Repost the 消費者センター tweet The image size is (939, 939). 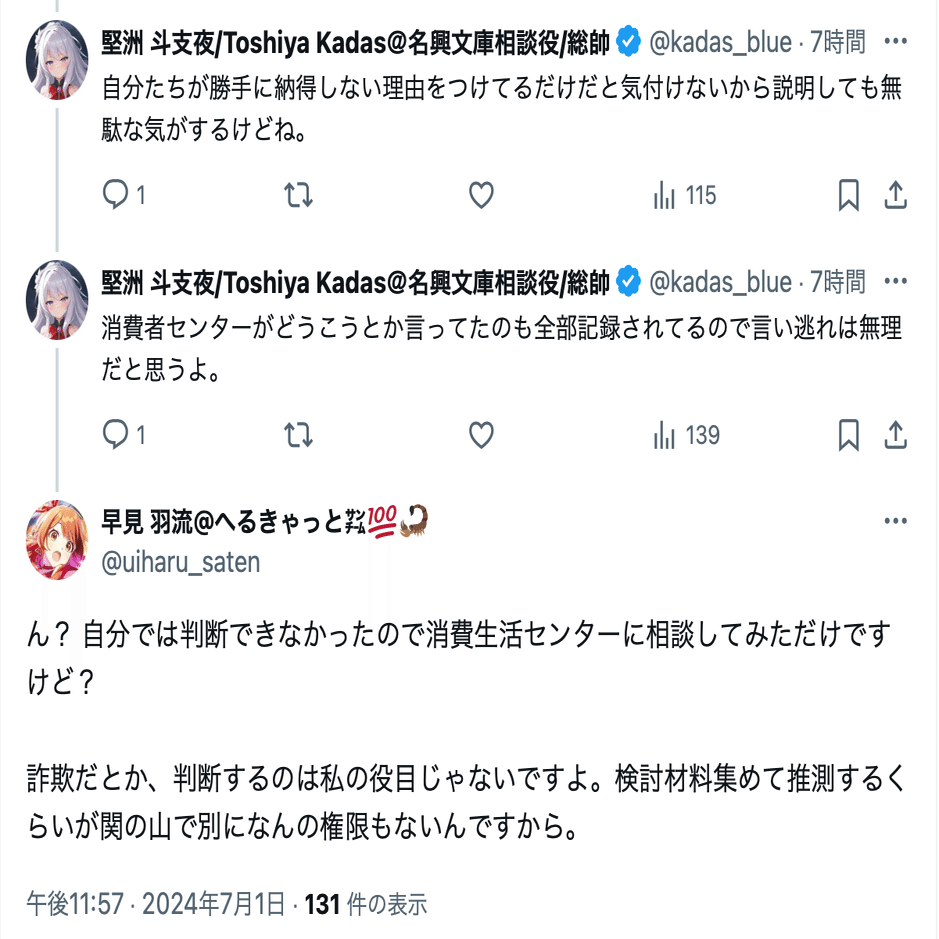[299, 435]
